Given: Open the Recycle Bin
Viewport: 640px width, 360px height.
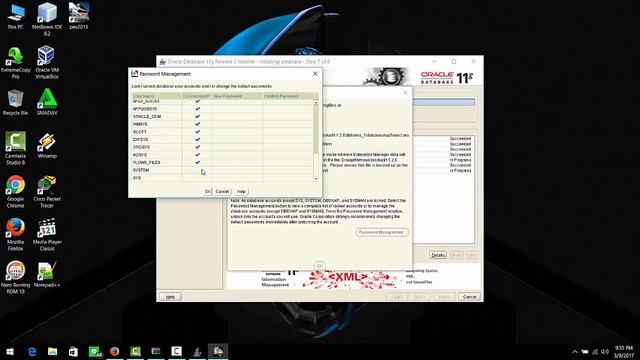Looking at the screenshot, I should click(x=16, y=103).
